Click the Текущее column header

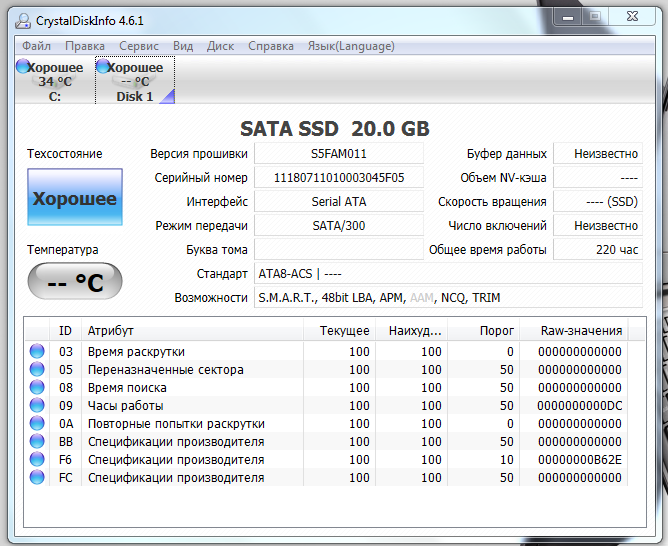[x=339, y=330]
